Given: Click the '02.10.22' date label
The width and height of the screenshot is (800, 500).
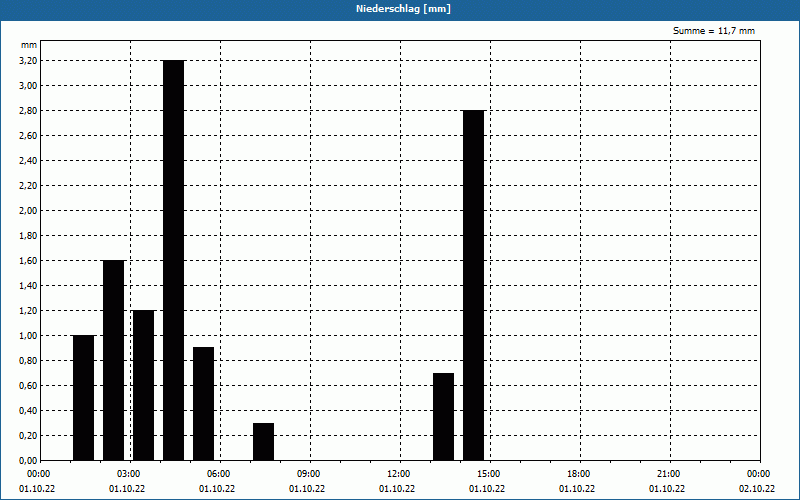Looking at the screenshot, I should pos(757,489).
